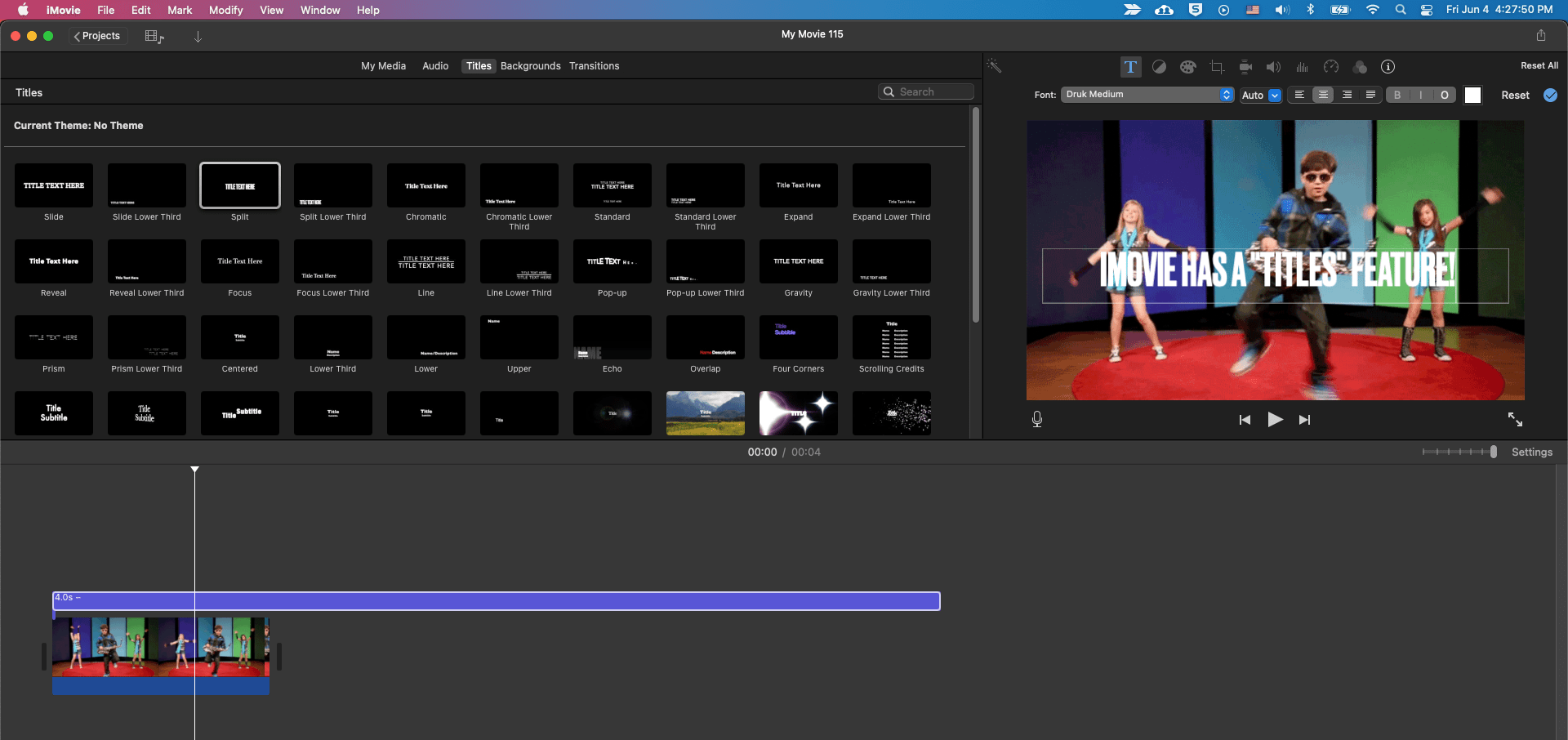Click the Reset All button
The width and height of the screenshot is (1568, 740).
tap(1539, 66)
